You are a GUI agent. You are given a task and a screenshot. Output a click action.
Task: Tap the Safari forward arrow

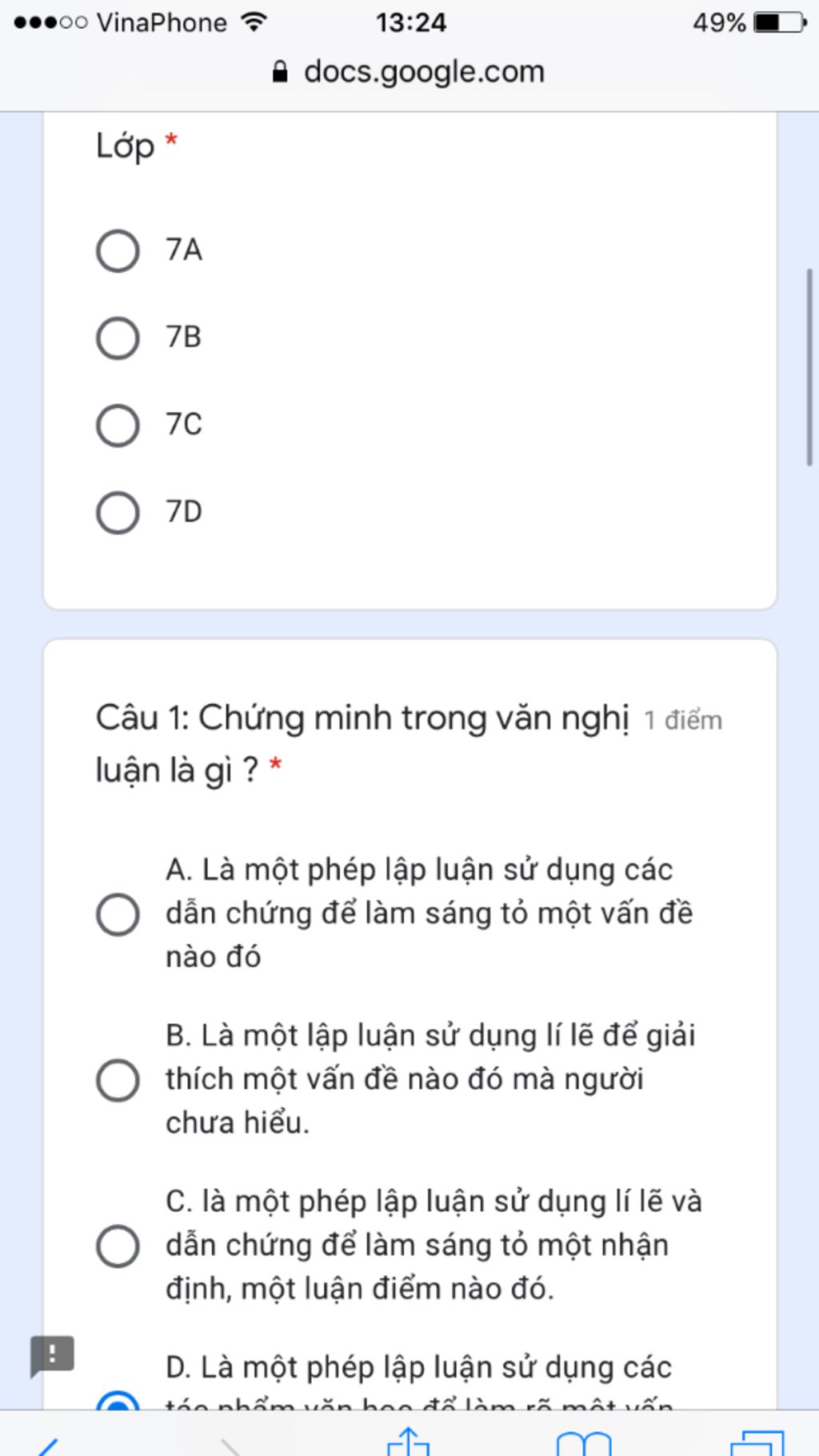click(230, 1446)
